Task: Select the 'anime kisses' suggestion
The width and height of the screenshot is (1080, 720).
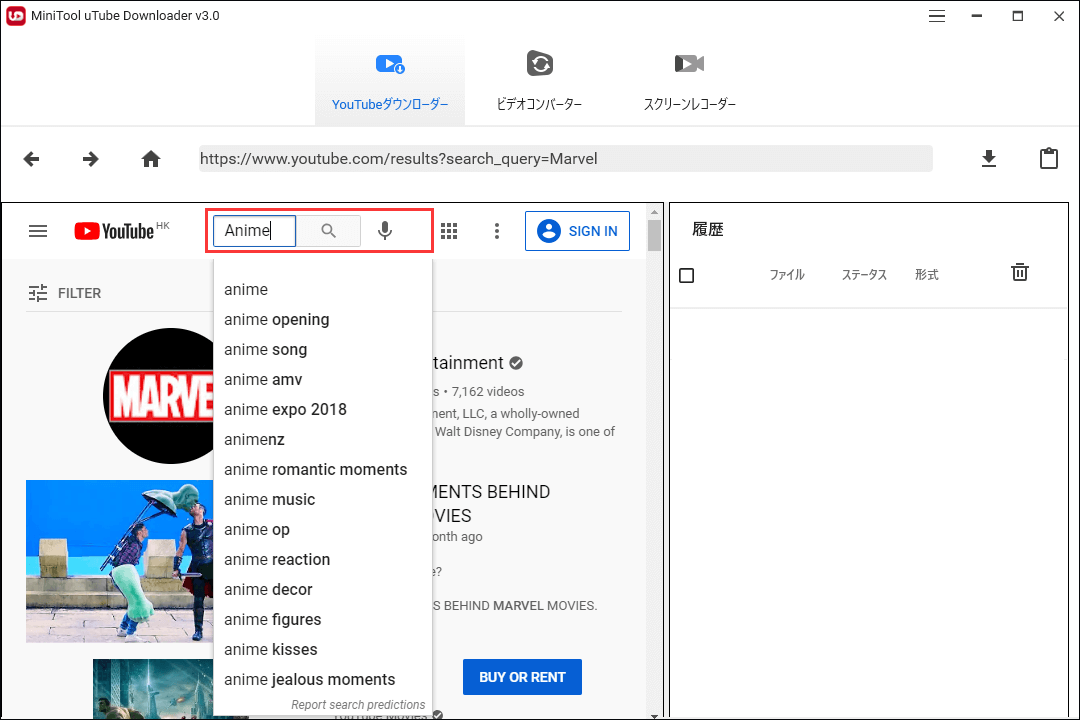Action: (x=322, y=649)
